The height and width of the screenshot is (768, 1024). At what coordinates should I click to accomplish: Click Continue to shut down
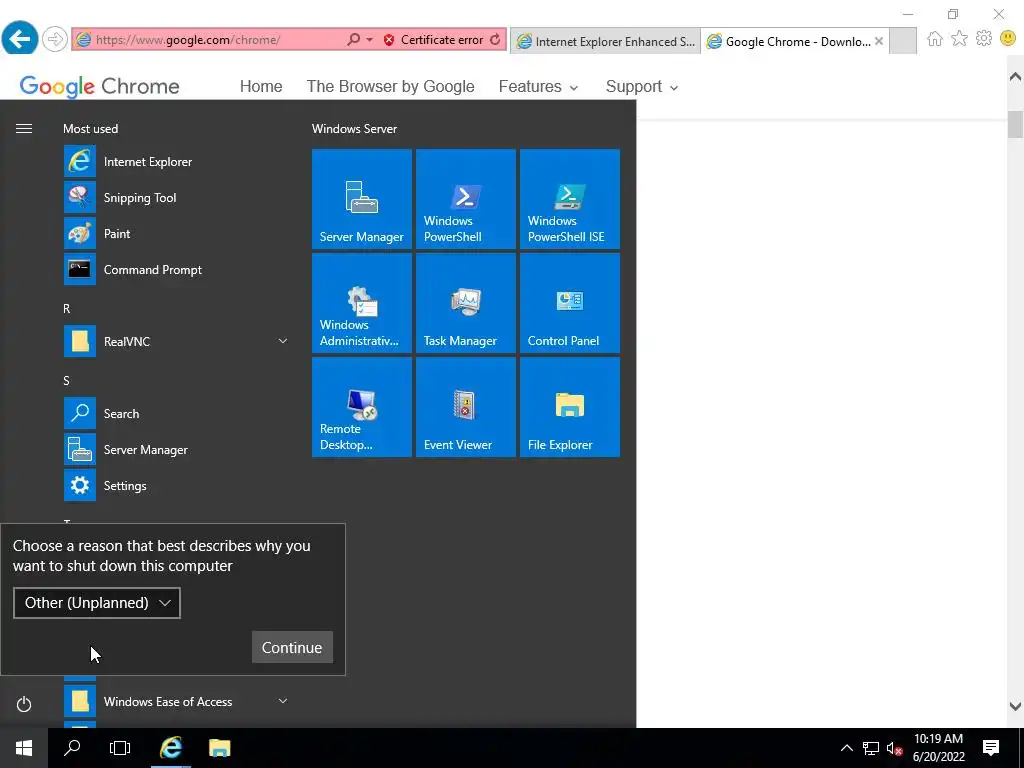[292, 647]
